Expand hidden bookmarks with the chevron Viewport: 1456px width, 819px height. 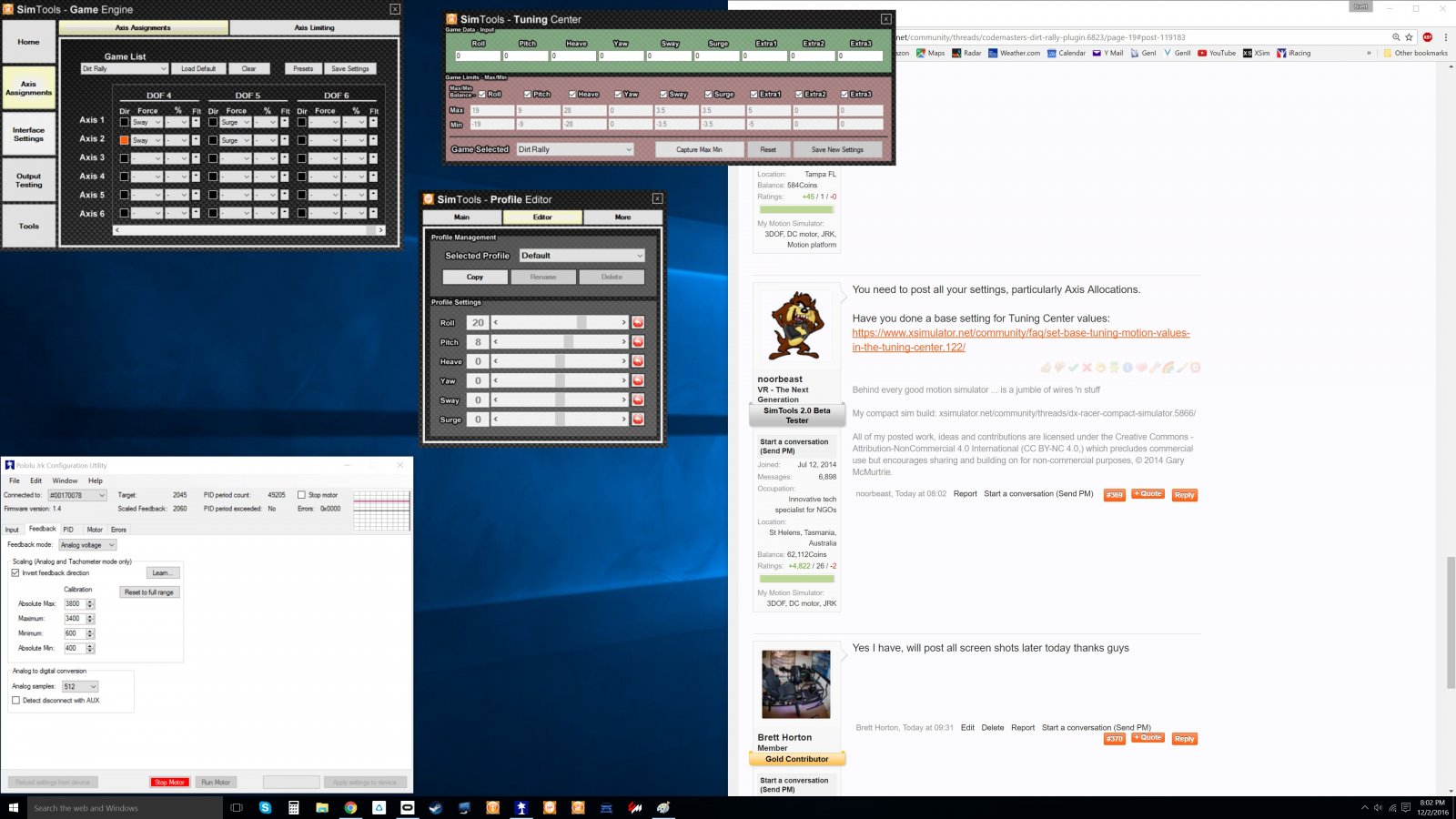[1369, 53]
